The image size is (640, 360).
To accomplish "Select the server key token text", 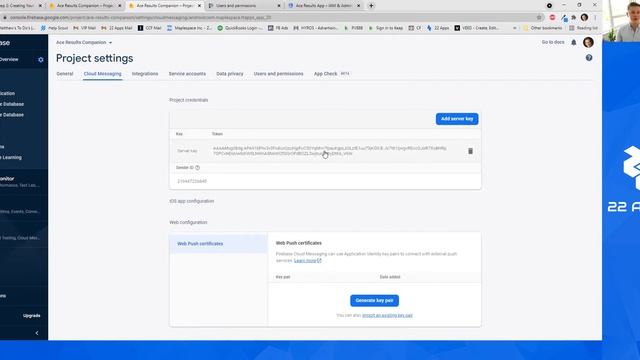I will tap(330, 151).
